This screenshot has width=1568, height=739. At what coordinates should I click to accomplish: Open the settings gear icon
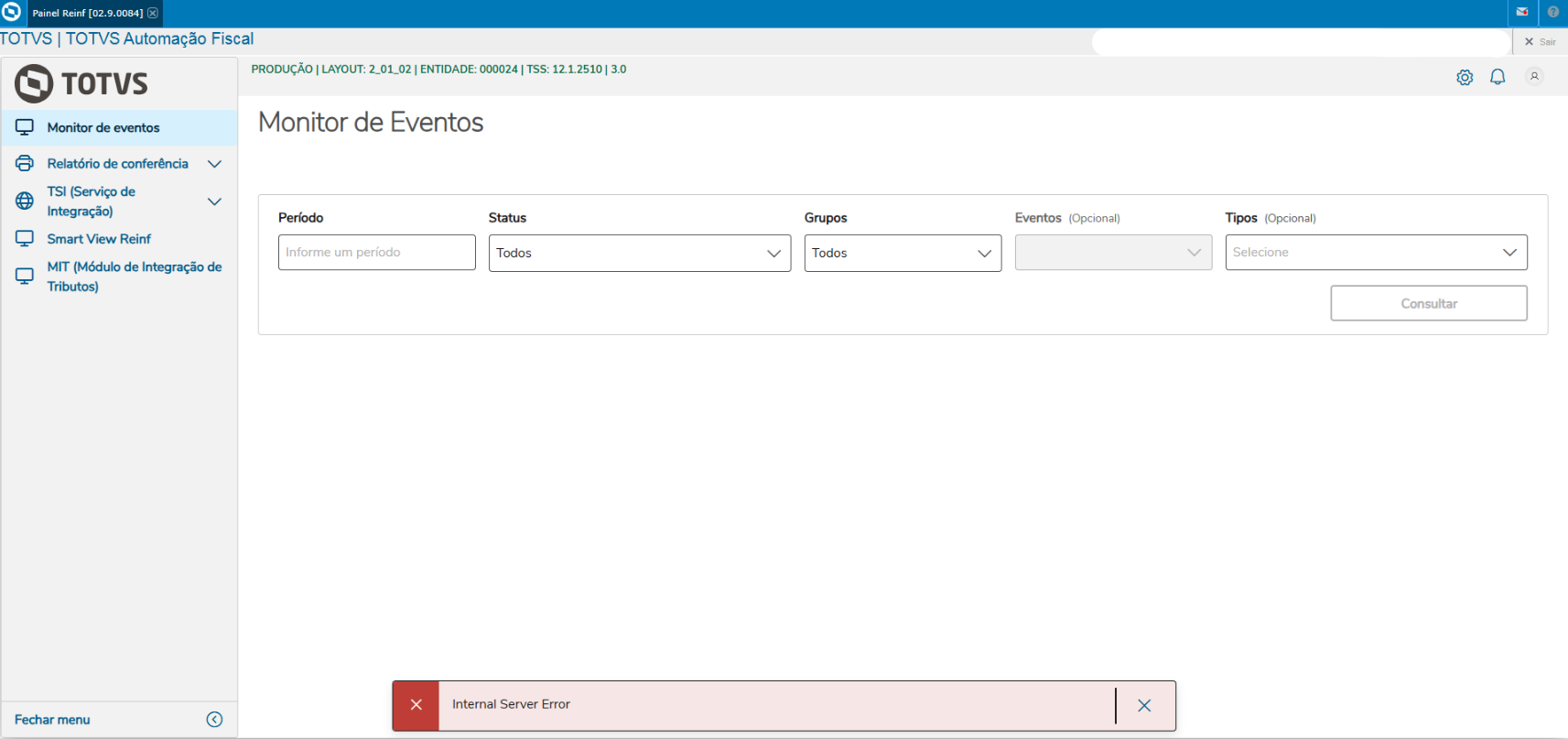click(1465, 78)
